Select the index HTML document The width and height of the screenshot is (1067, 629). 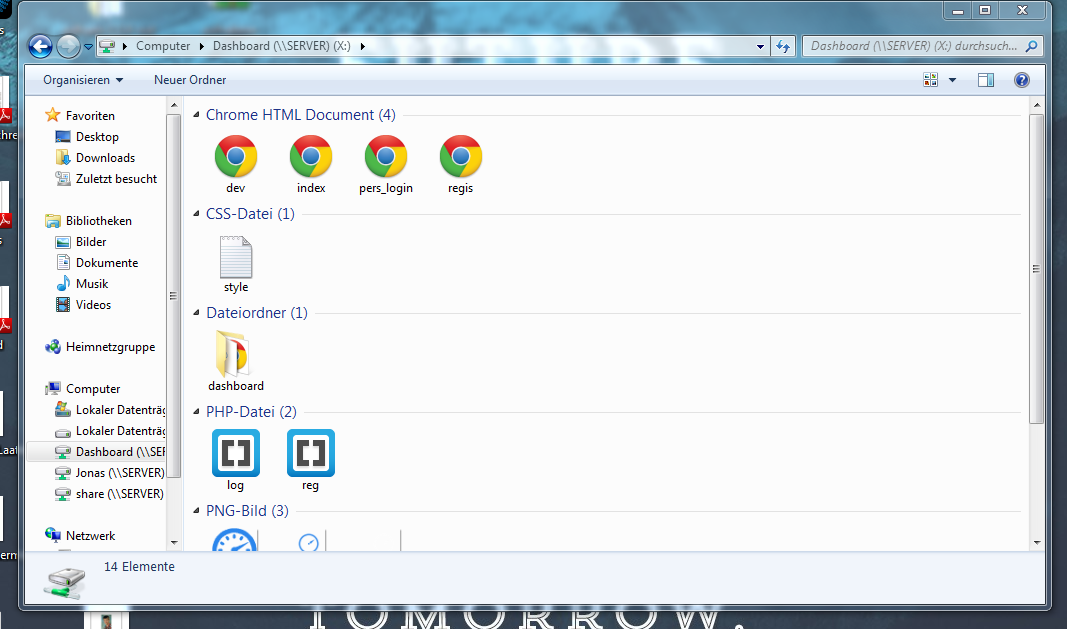click(x=311, y=164)
